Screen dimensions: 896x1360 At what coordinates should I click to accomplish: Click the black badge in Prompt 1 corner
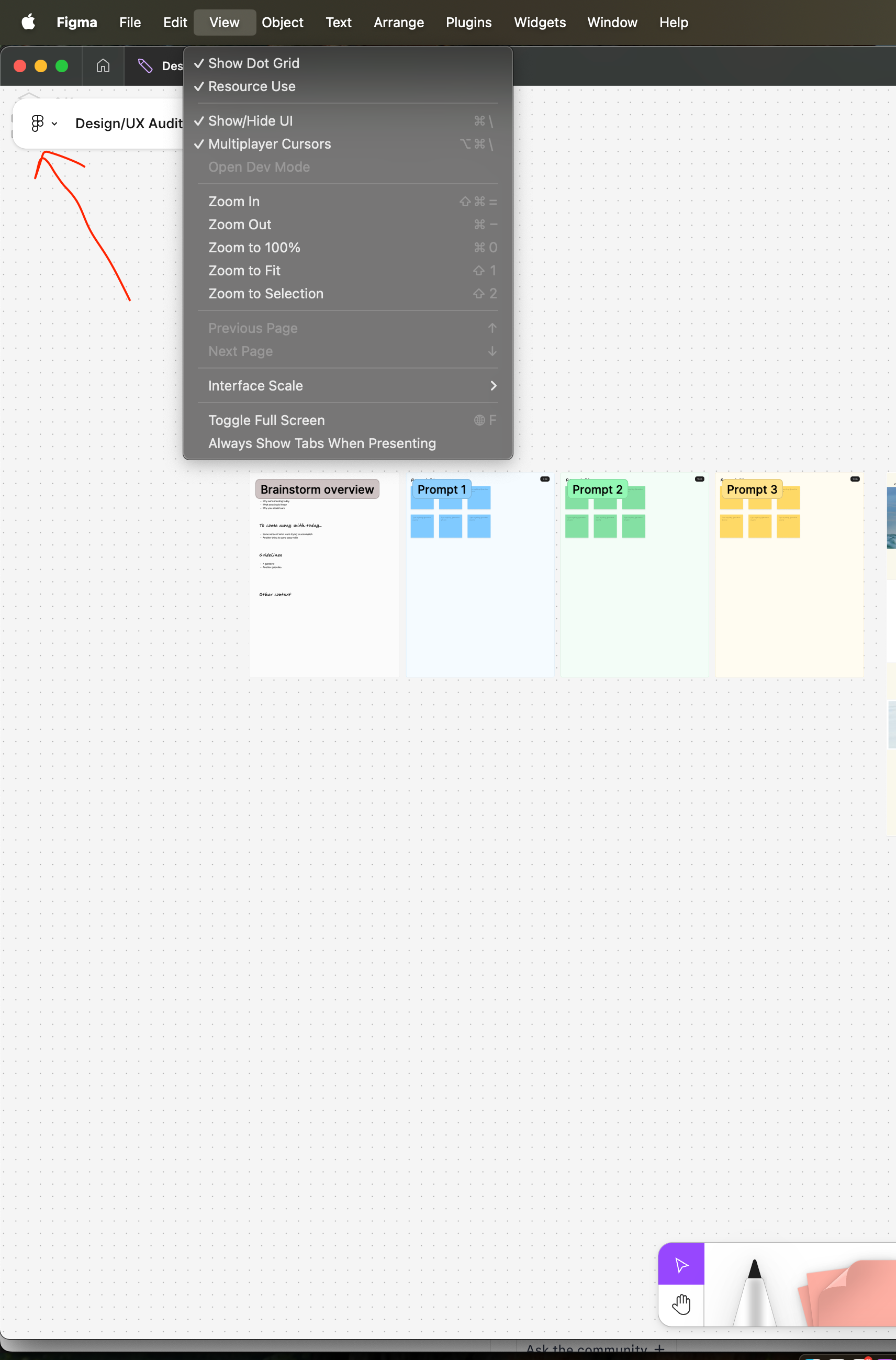click(545, 479)
